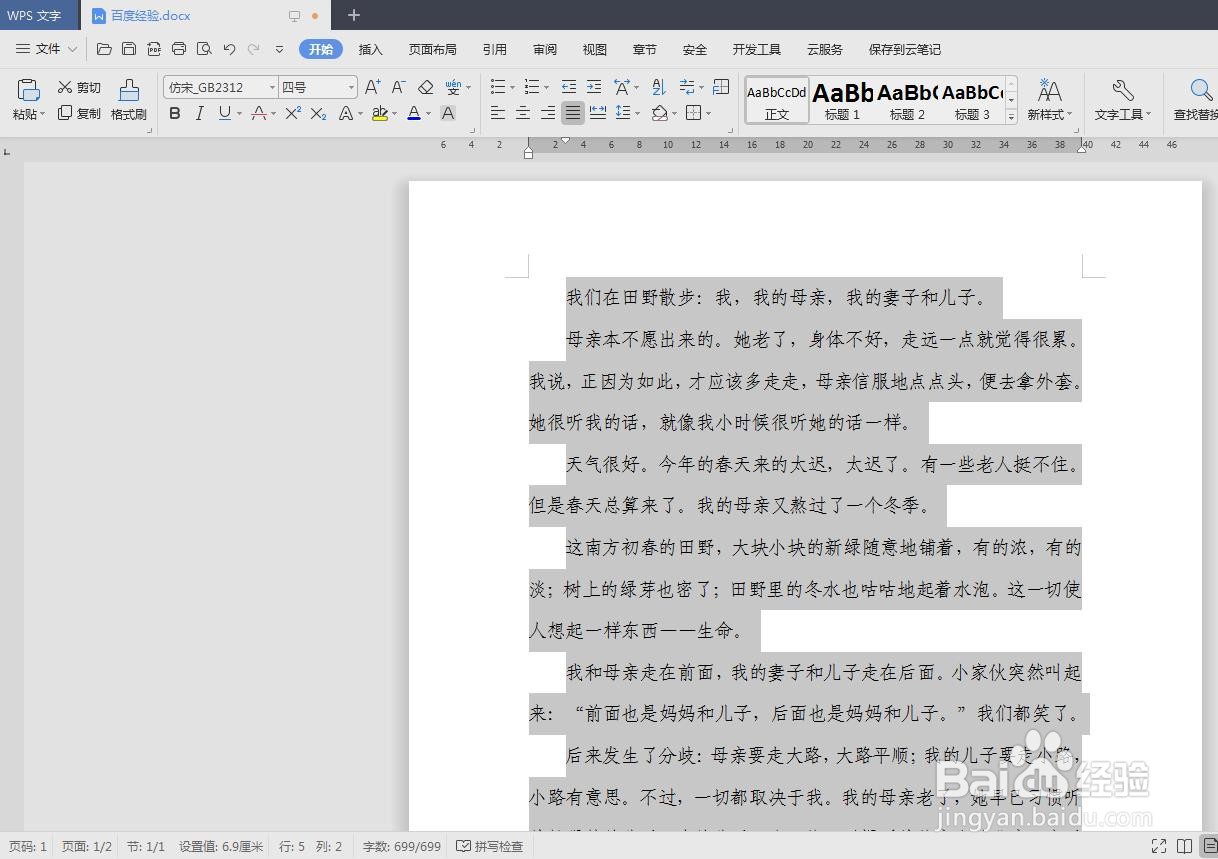Expand the styles gallery
1218x859 pixels.
point(1011,117)
